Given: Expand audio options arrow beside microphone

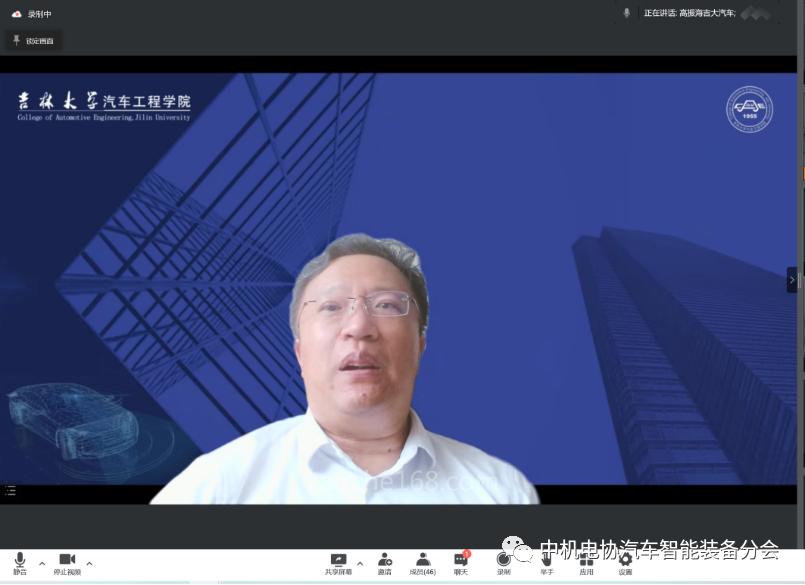Looking at the screenshot, I should pyautogui.click(x=42, y=564).
